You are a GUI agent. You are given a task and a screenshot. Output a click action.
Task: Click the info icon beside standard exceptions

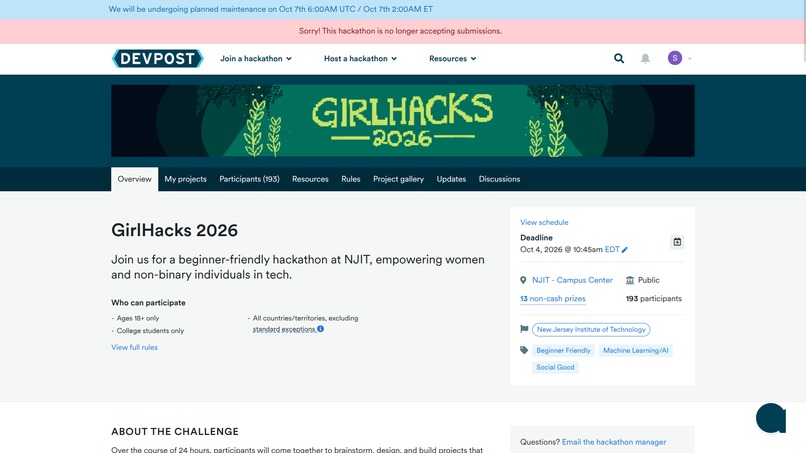pyautogui.click(x=320, y=329)
